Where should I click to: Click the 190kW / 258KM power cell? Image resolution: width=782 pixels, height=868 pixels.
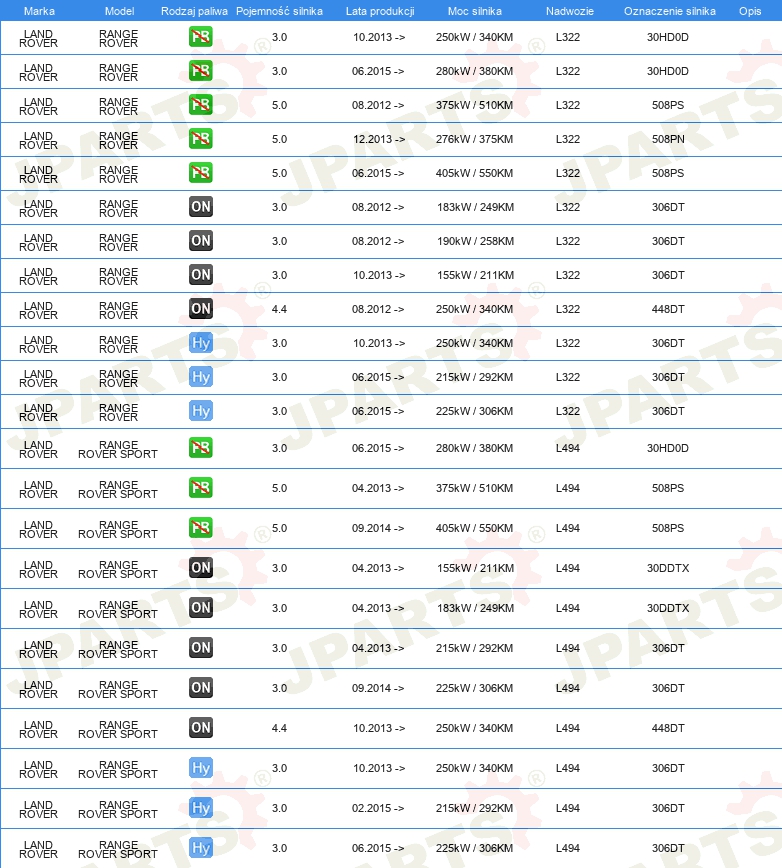(x=475, y=241)
